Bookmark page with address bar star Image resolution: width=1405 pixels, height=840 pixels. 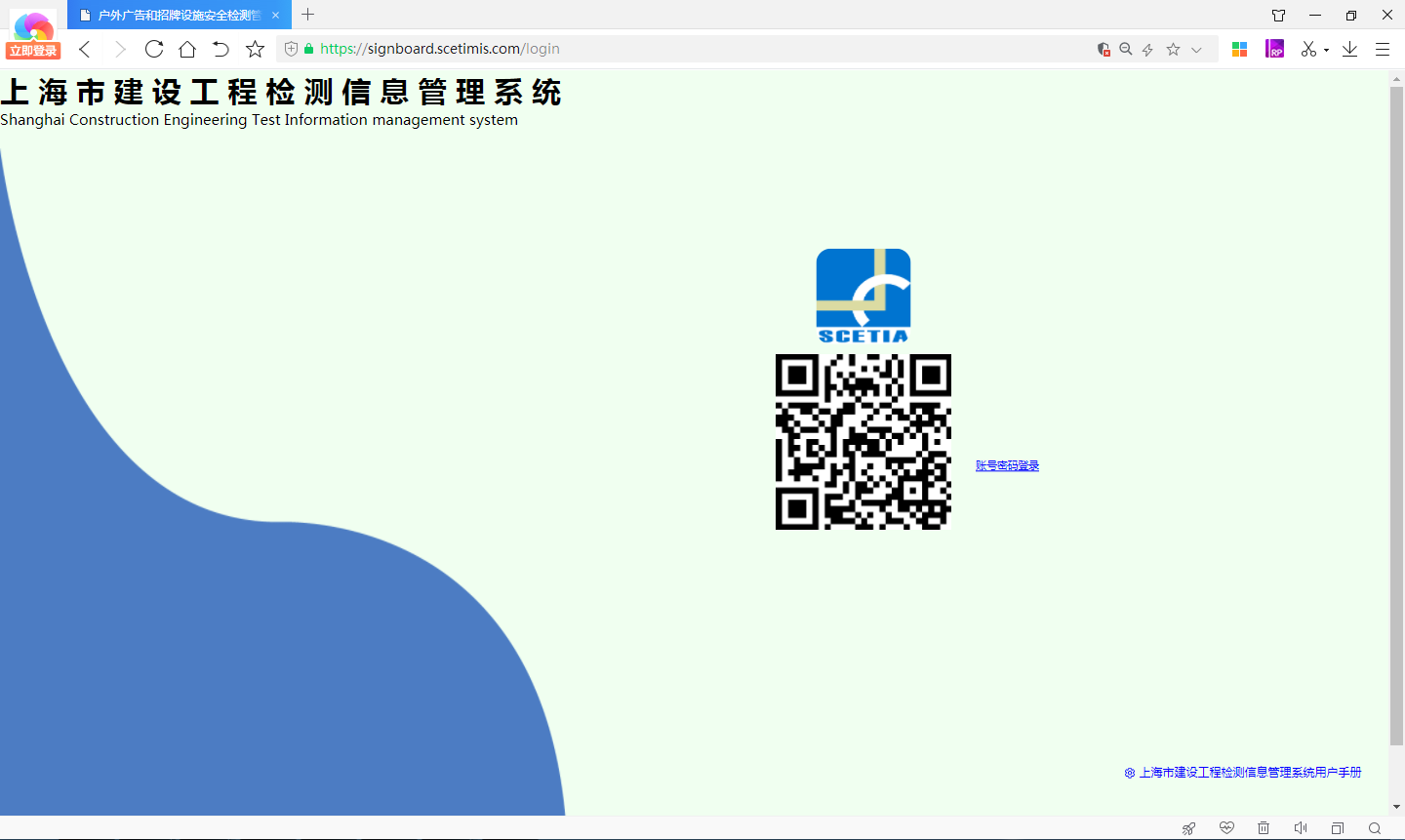pyautogui.click(x=1173, y=49)
